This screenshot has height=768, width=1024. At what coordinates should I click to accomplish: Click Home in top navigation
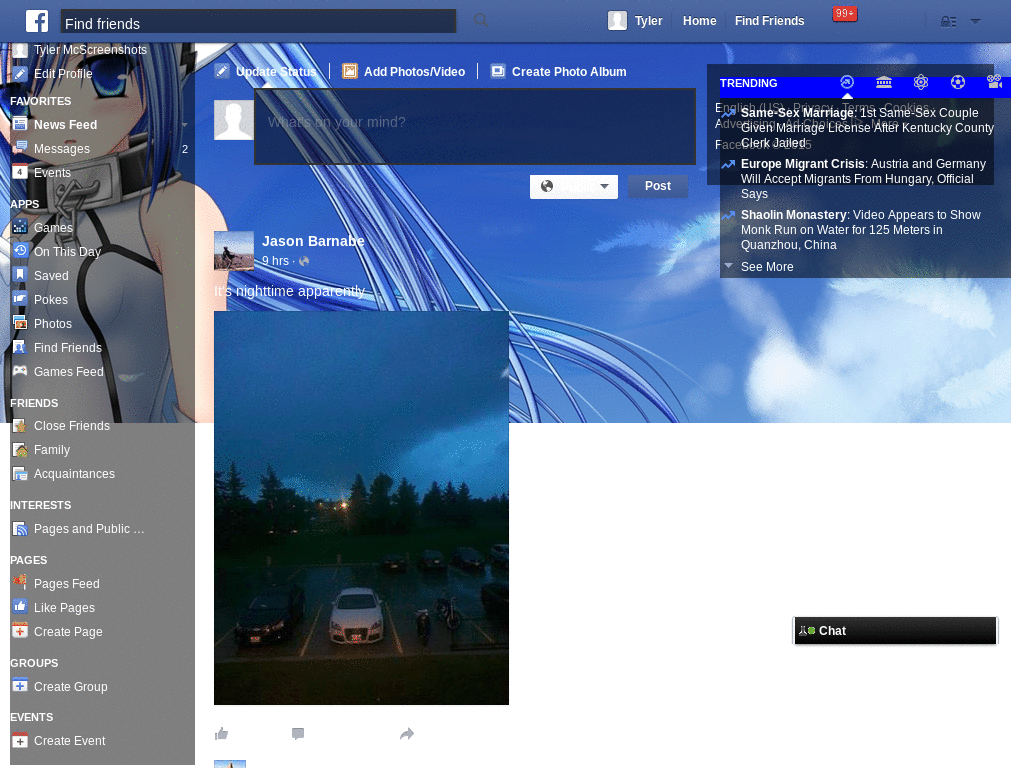click(x=699, y=21)
